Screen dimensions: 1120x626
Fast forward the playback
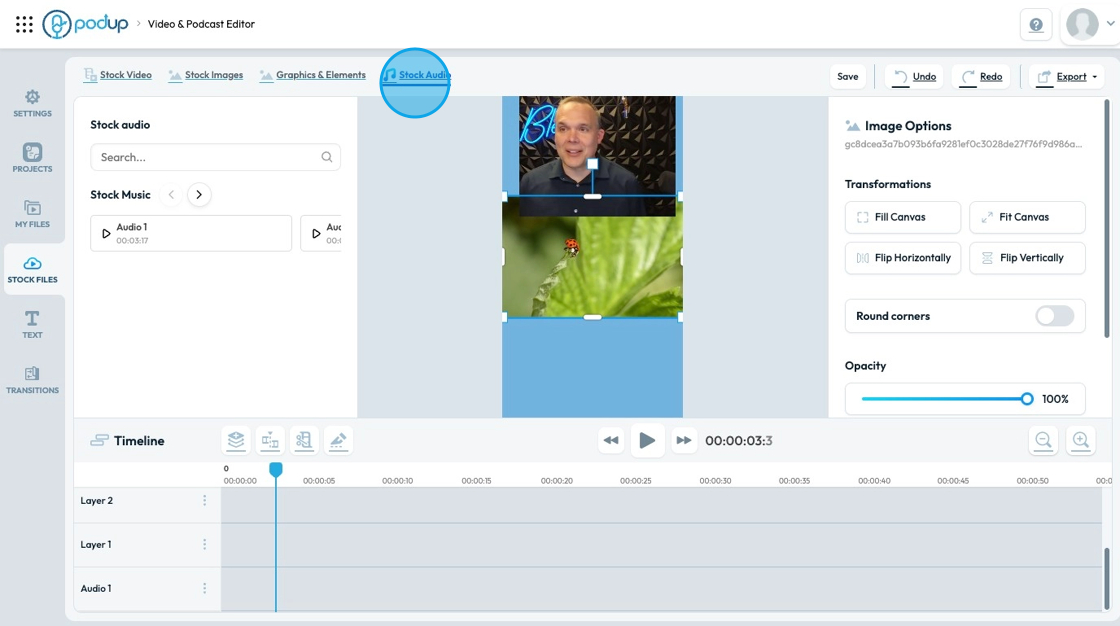pyautogui.click(x=684, y=440)
